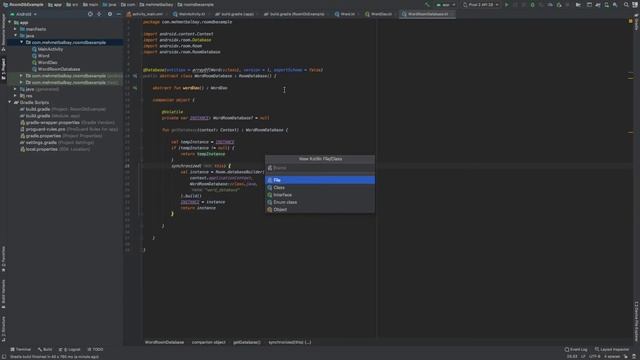640x360 pixels.
Task: Click the UTF-8 encoding status item
Action: (595, 356)
